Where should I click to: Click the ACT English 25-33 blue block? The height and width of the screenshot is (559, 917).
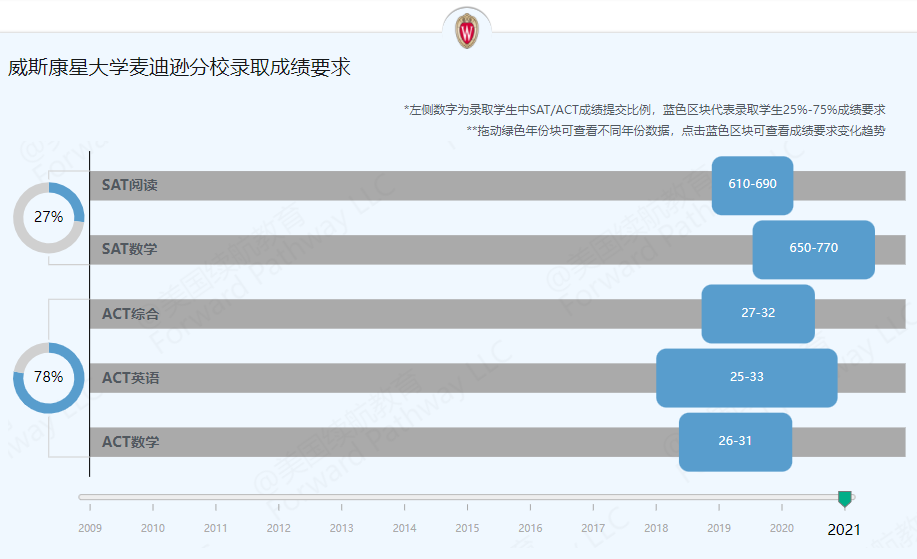click(x=747, y=378)
